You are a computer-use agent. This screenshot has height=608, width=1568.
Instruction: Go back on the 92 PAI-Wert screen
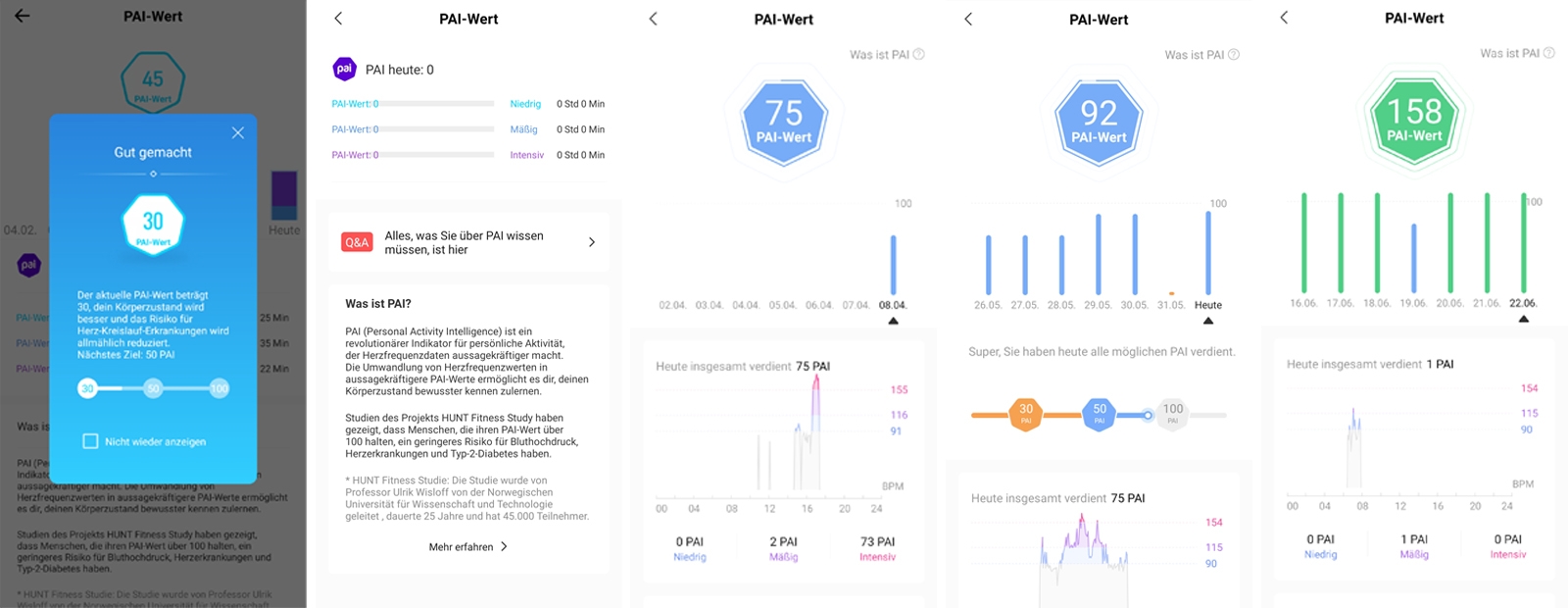[968, 19]
